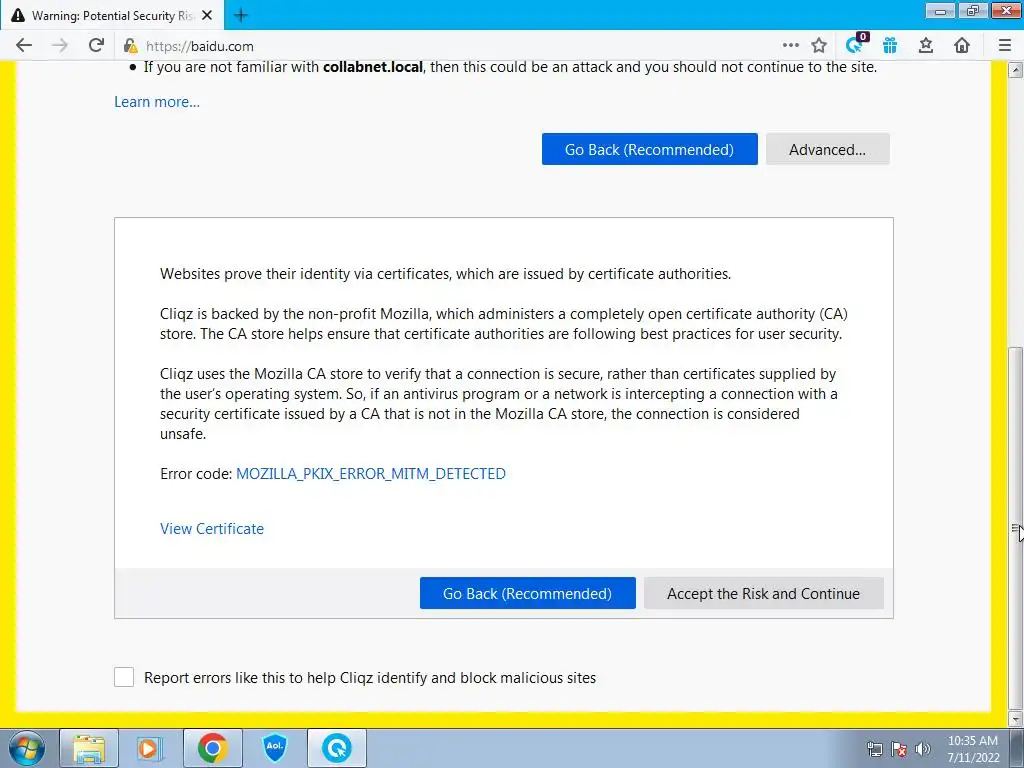Image resolution: width=1024 pixels, height=768 pixels.
Task: Enable the report errors to Cliqz checkbox
Action: point(124,677)
